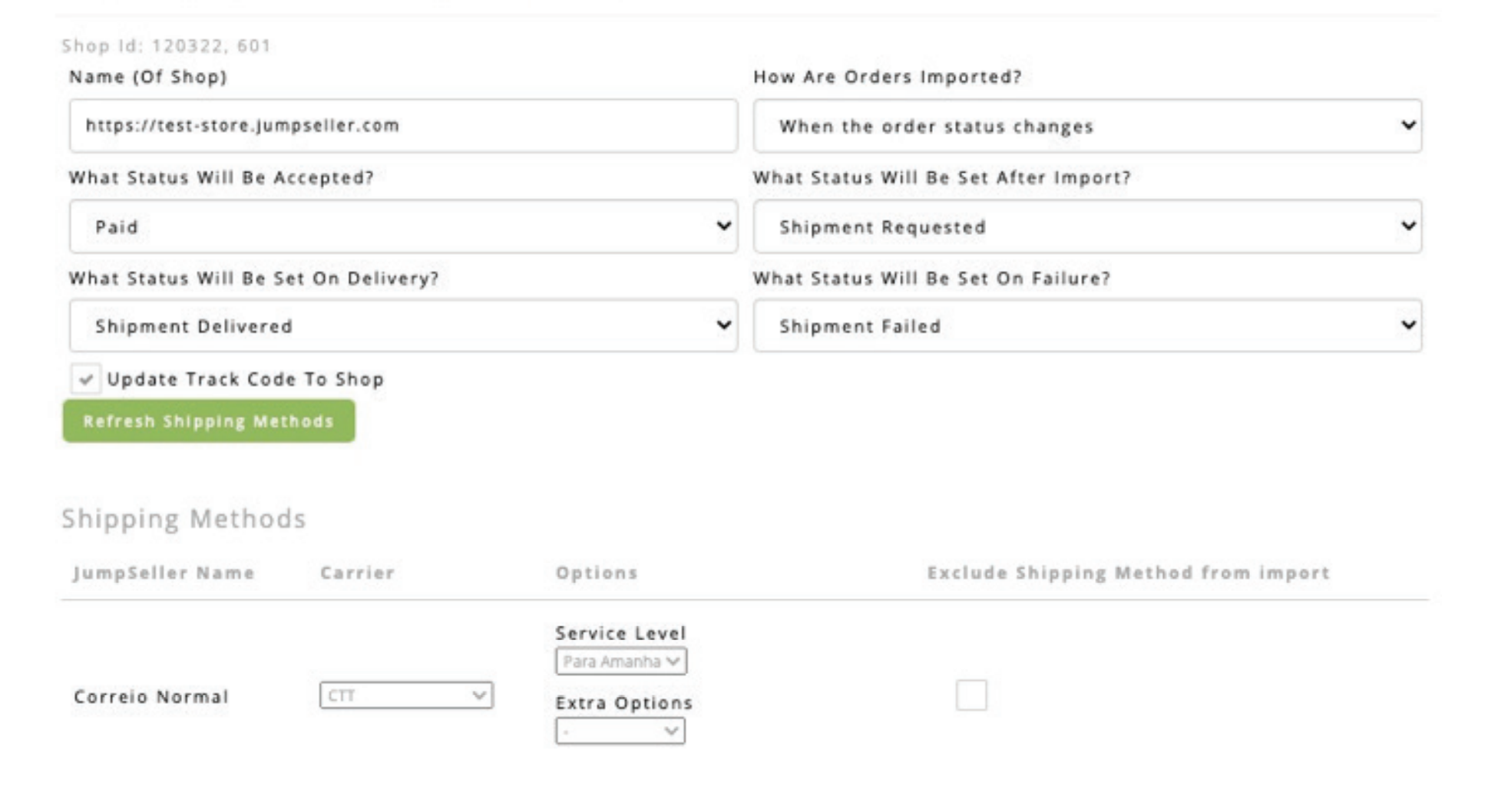The width and height of the screenshot is (1488, 812).
Task: Expand the Service Level Para Amanha dropdown
Action: [620, 661]
